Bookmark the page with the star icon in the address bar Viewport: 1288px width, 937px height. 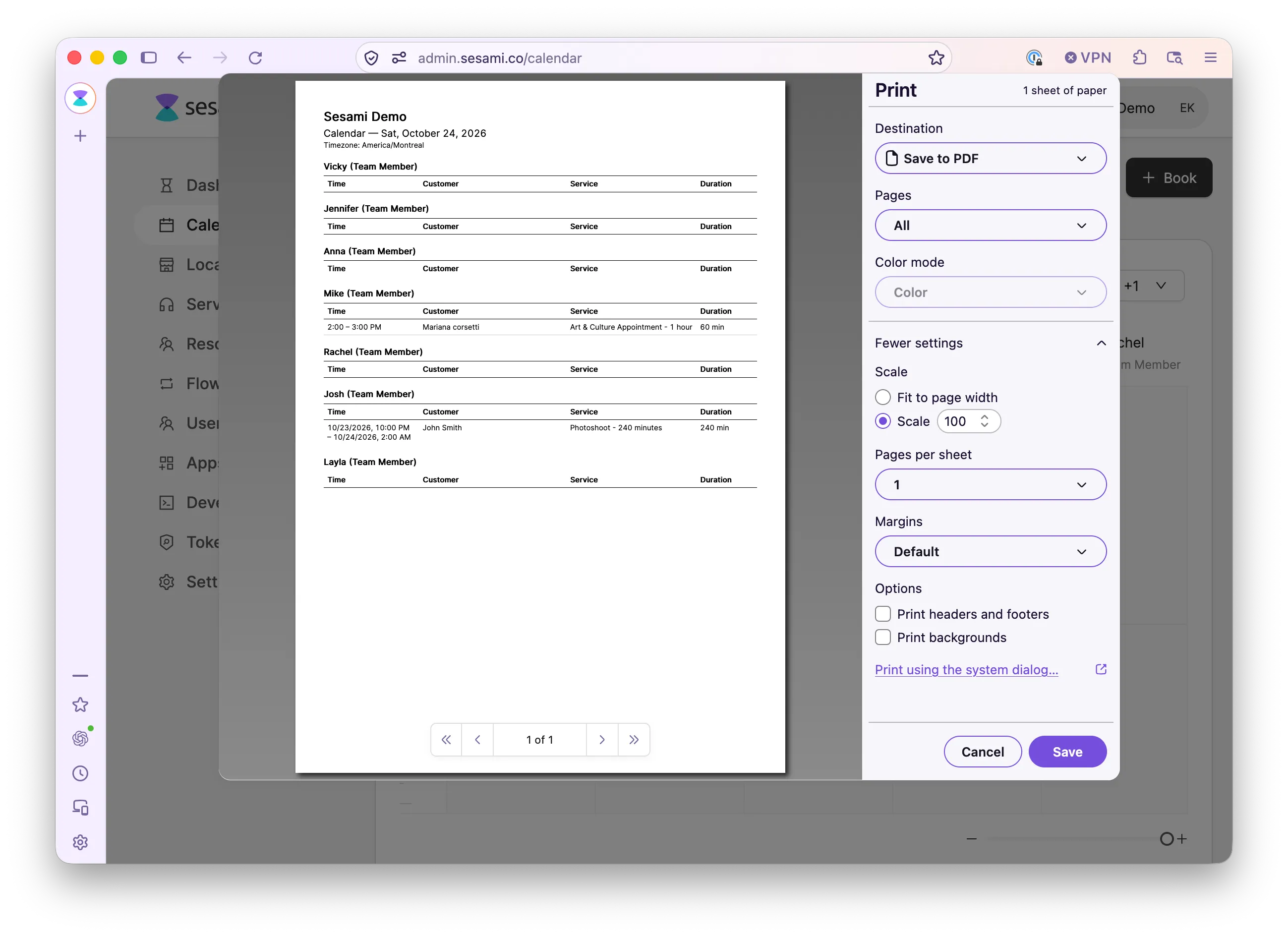click(936, 58)
